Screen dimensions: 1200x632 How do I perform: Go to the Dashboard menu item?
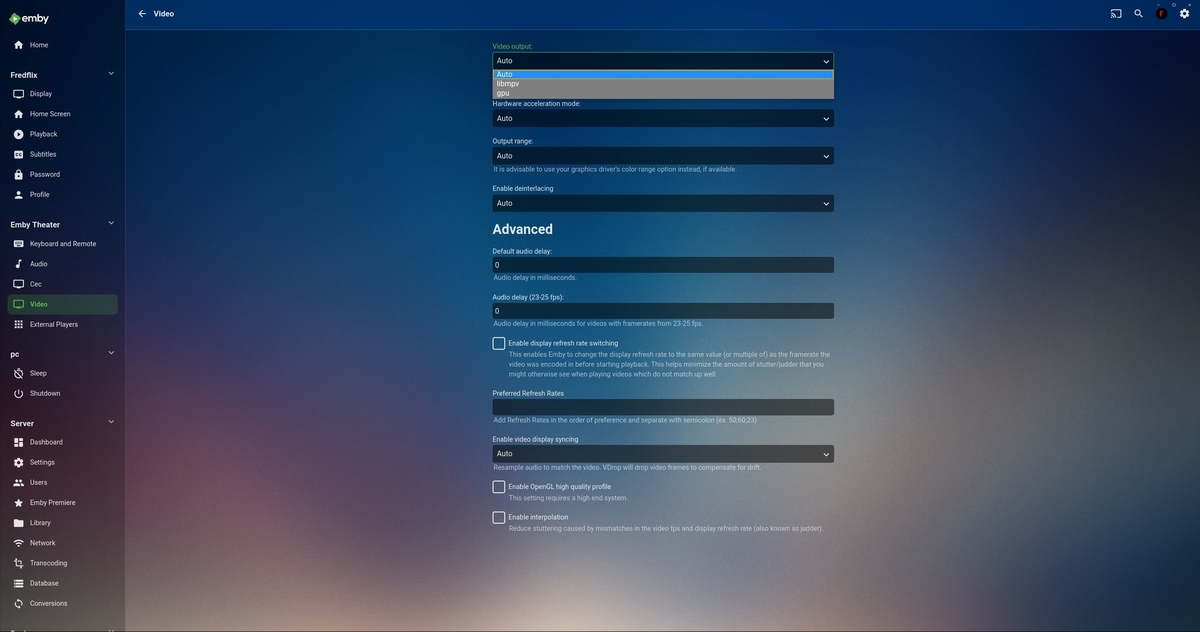(x=46, y=442)
